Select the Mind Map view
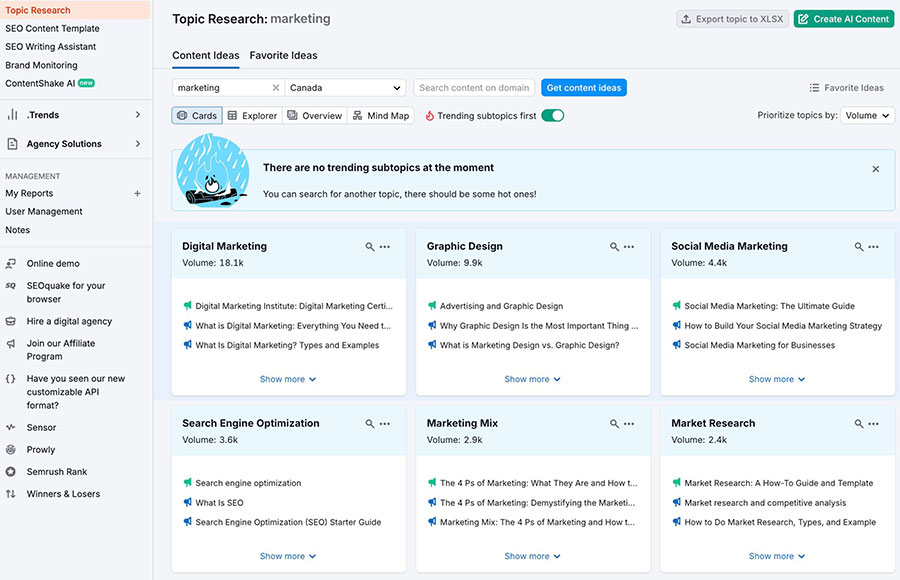 point(381,115)
